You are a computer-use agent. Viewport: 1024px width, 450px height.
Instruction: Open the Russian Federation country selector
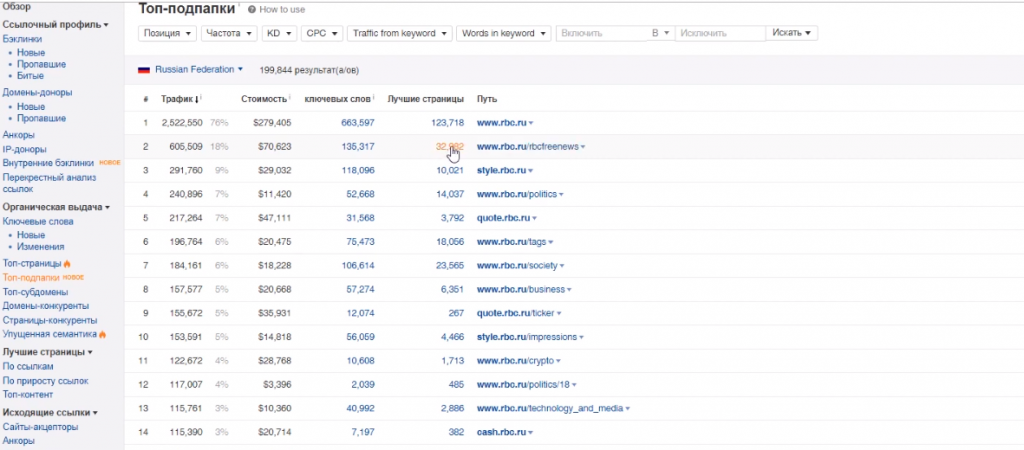click(199, 69)
